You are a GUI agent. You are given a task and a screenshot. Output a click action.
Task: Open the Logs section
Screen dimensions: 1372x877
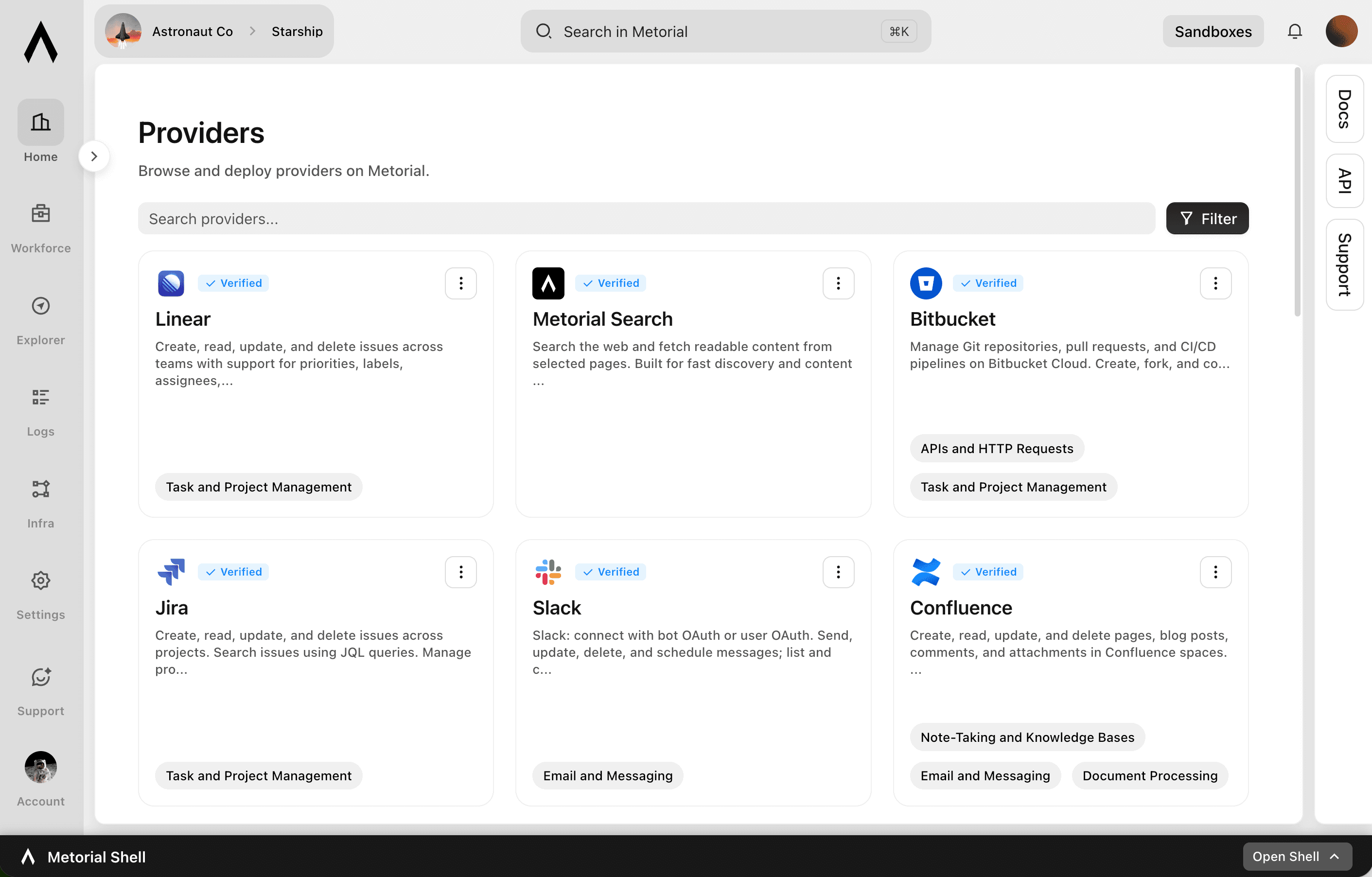pos(40,412)
